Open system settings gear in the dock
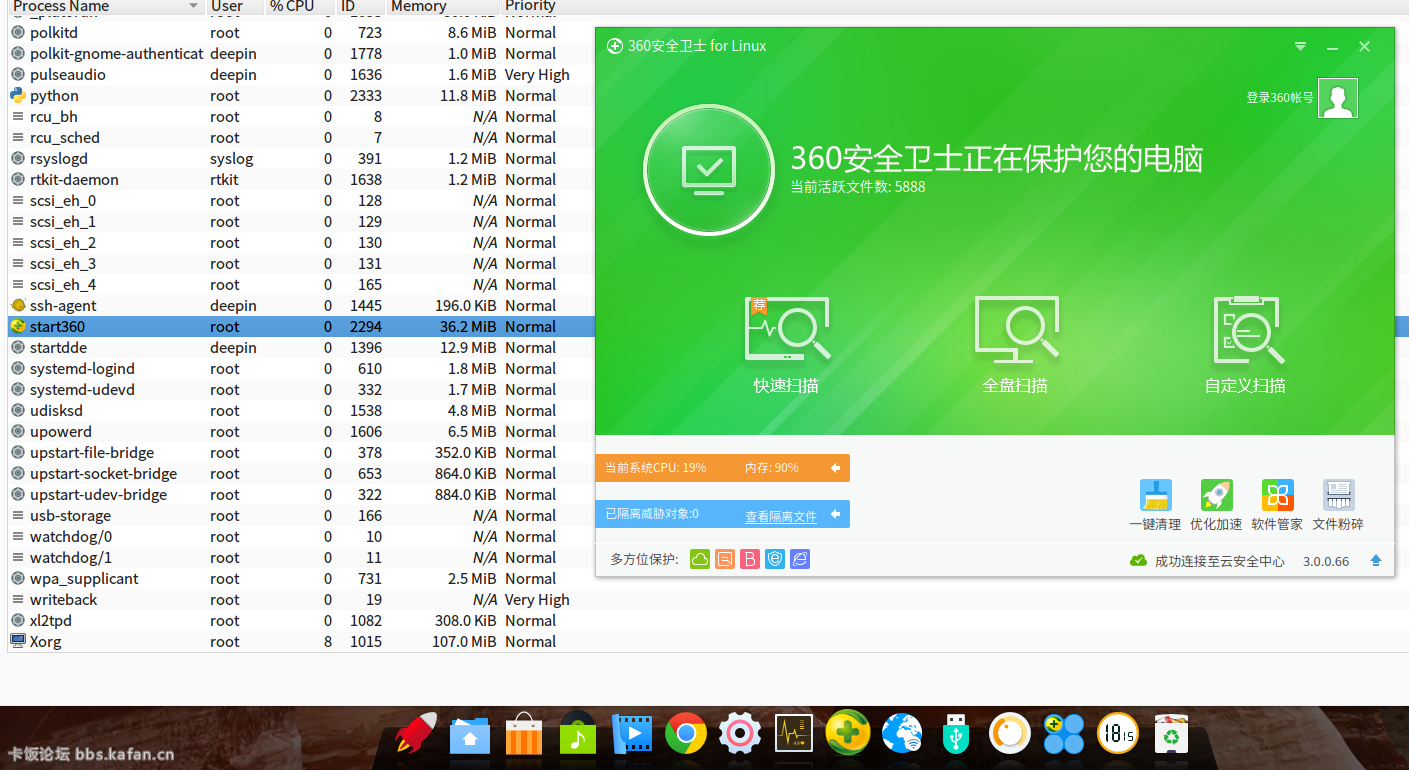 (740, 735)
